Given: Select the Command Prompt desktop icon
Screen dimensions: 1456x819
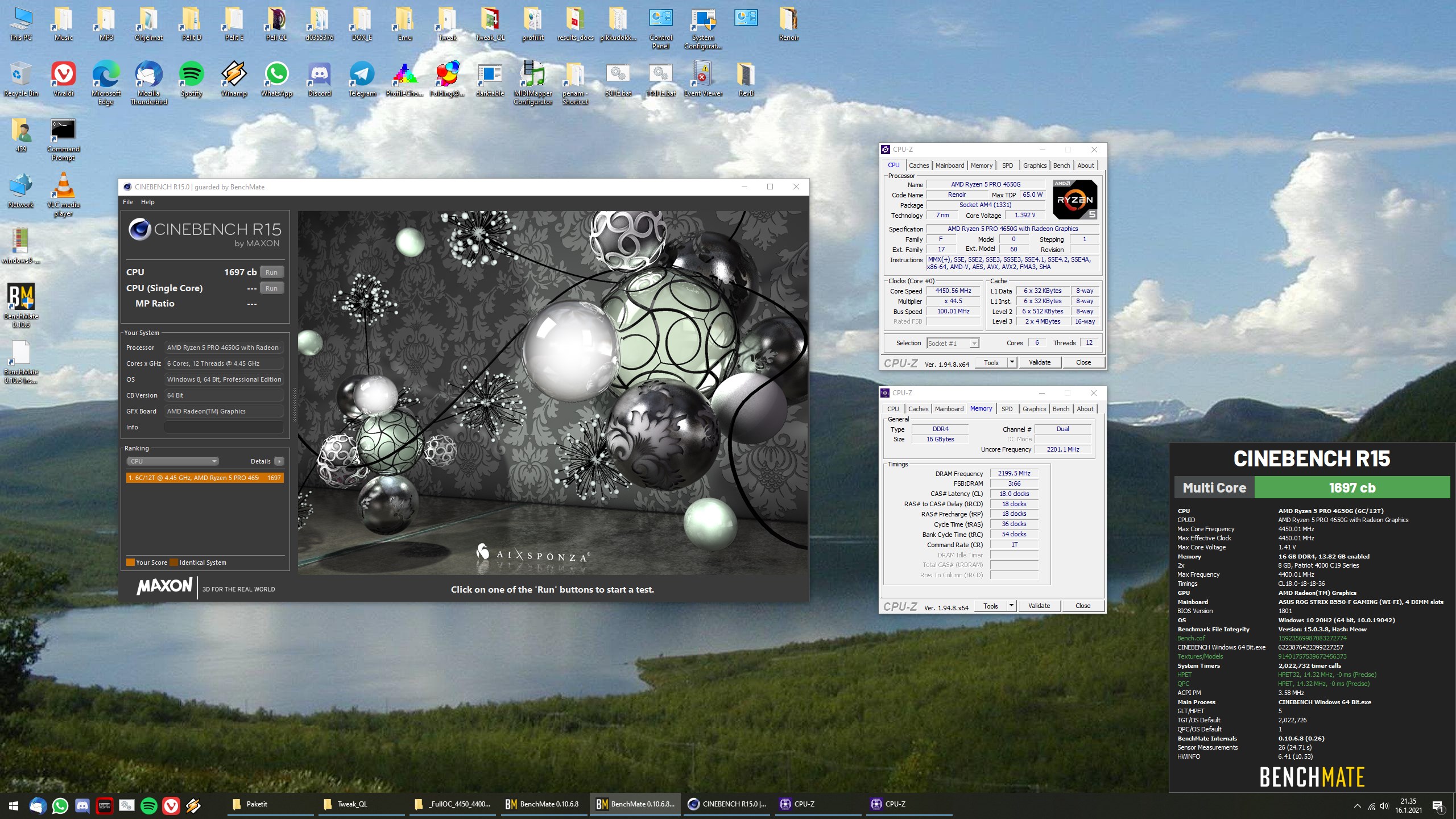Looking at the screenshot, I should tap(63, 139).
